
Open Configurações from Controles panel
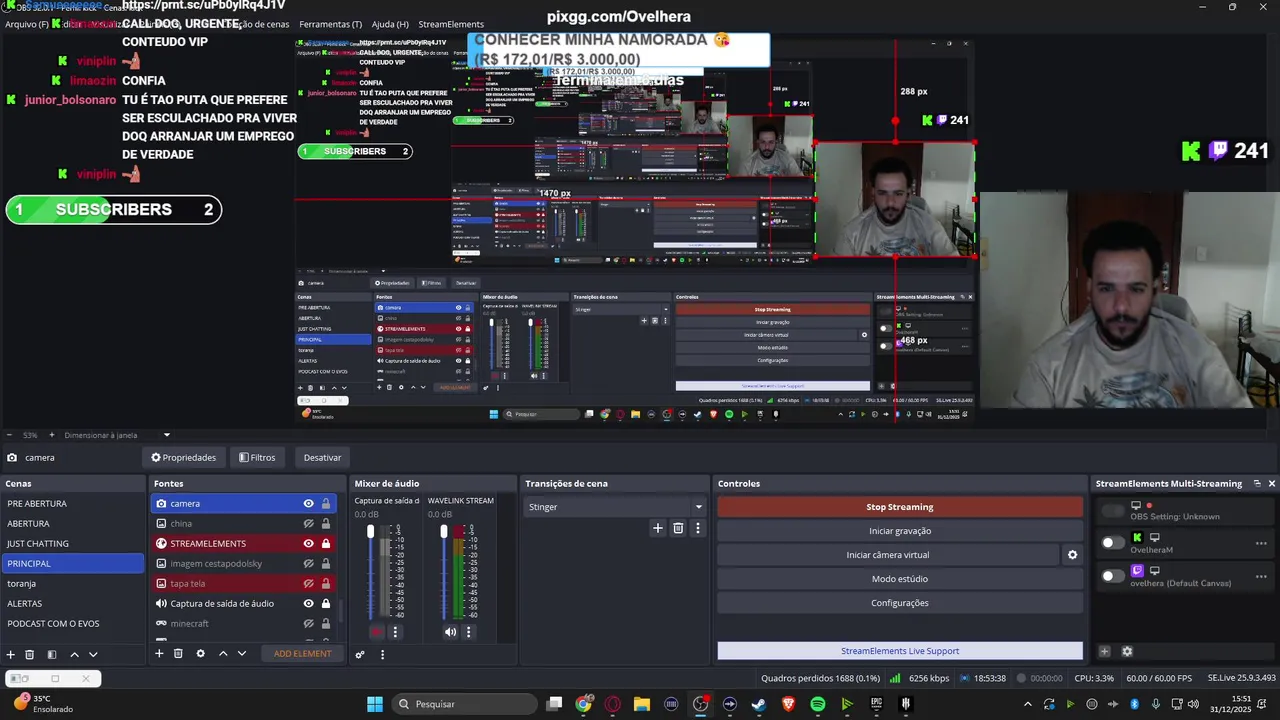900,603
